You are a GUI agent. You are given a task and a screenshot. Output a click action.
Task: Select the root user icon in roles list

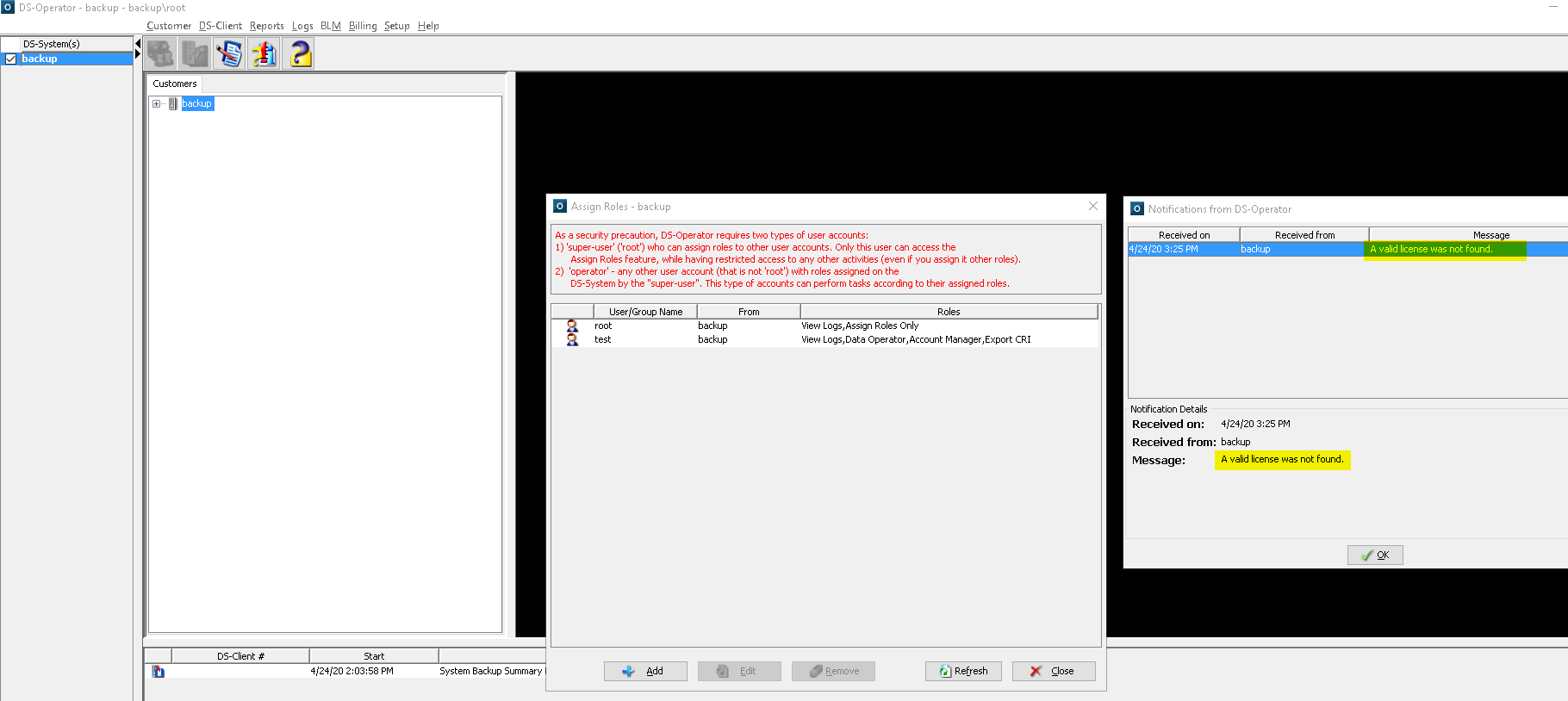(572, 326)
